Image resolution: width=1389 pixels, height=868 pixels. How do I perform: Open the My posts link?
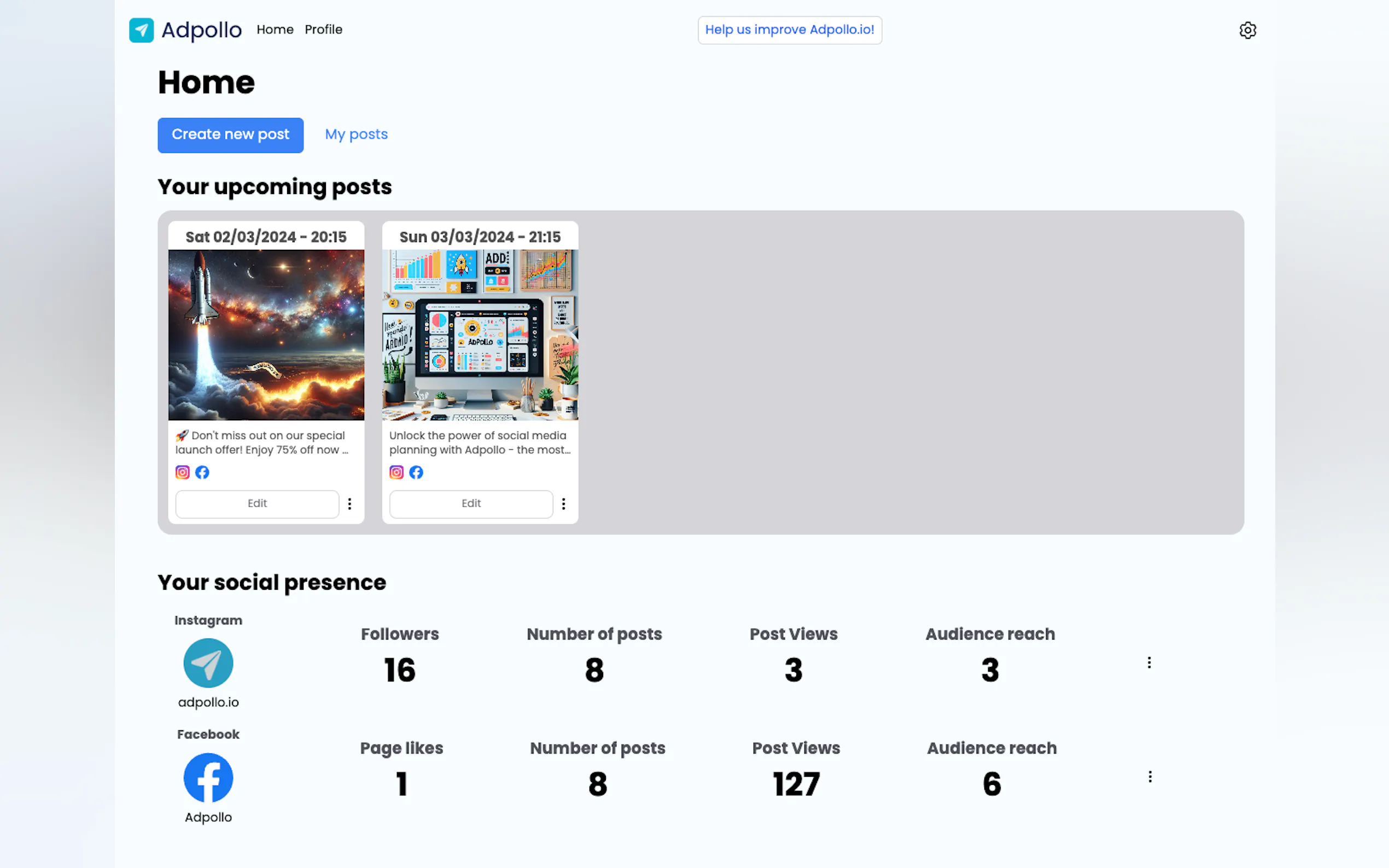pos(356,134)
